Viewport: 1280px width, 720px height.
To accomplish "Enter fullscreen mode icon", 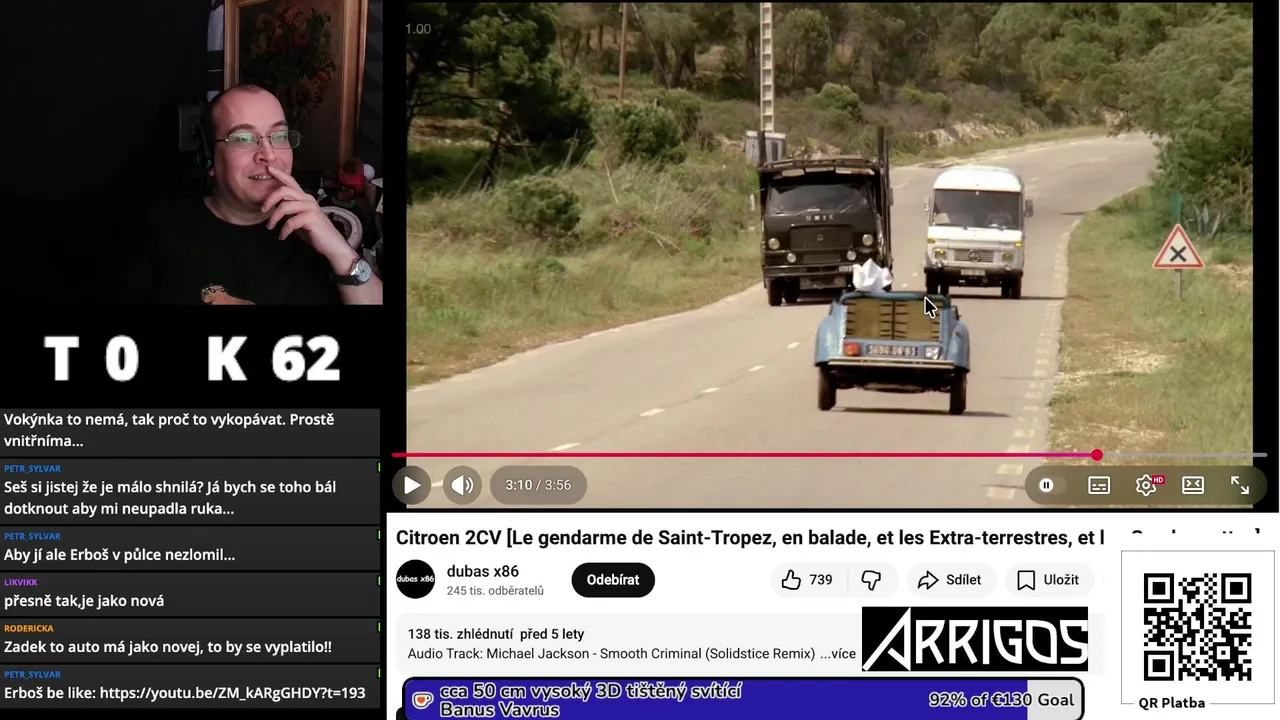I will tap(1240, 485).
